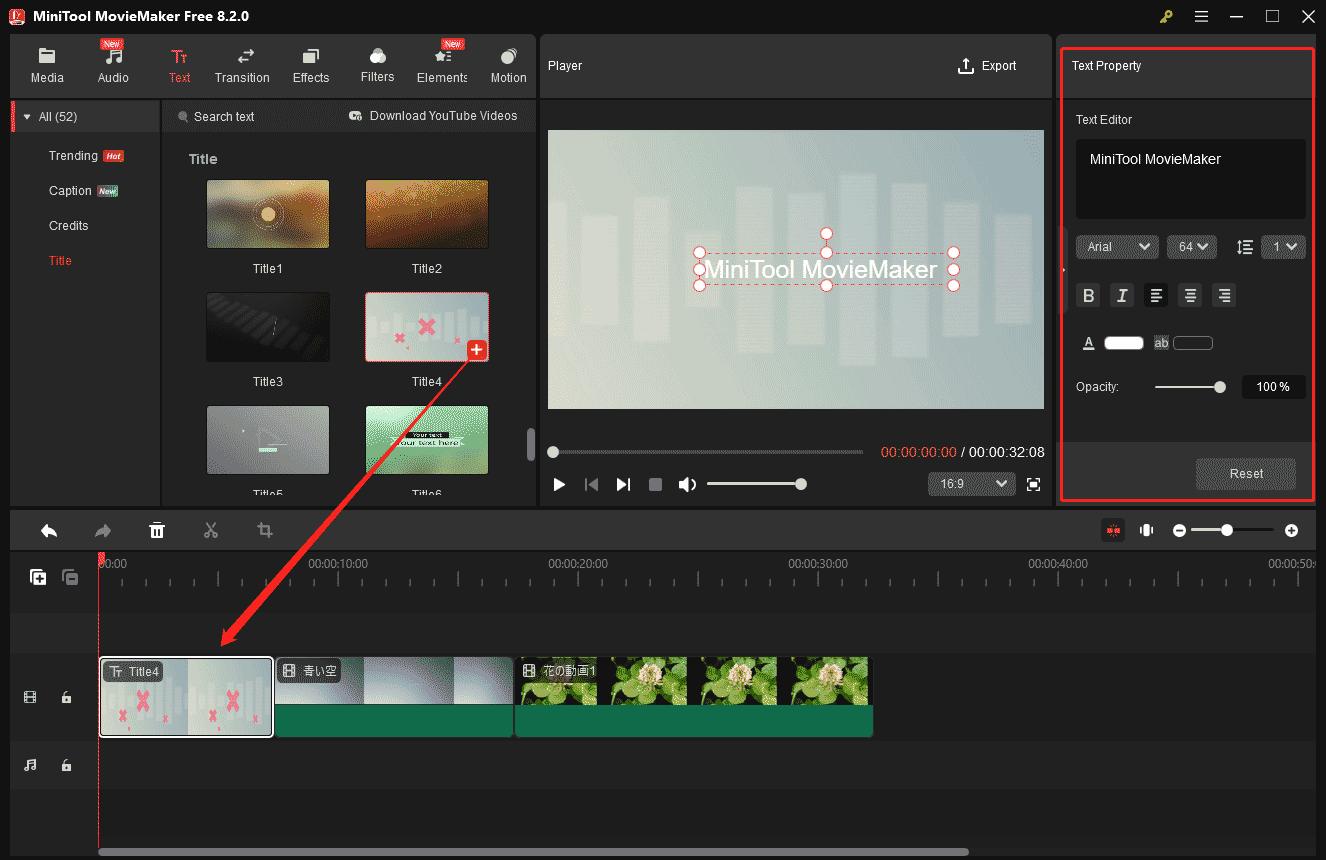Open the Arial font dropdown
Viewport: 1326px width, 860px height.
tap(1117, 247)
